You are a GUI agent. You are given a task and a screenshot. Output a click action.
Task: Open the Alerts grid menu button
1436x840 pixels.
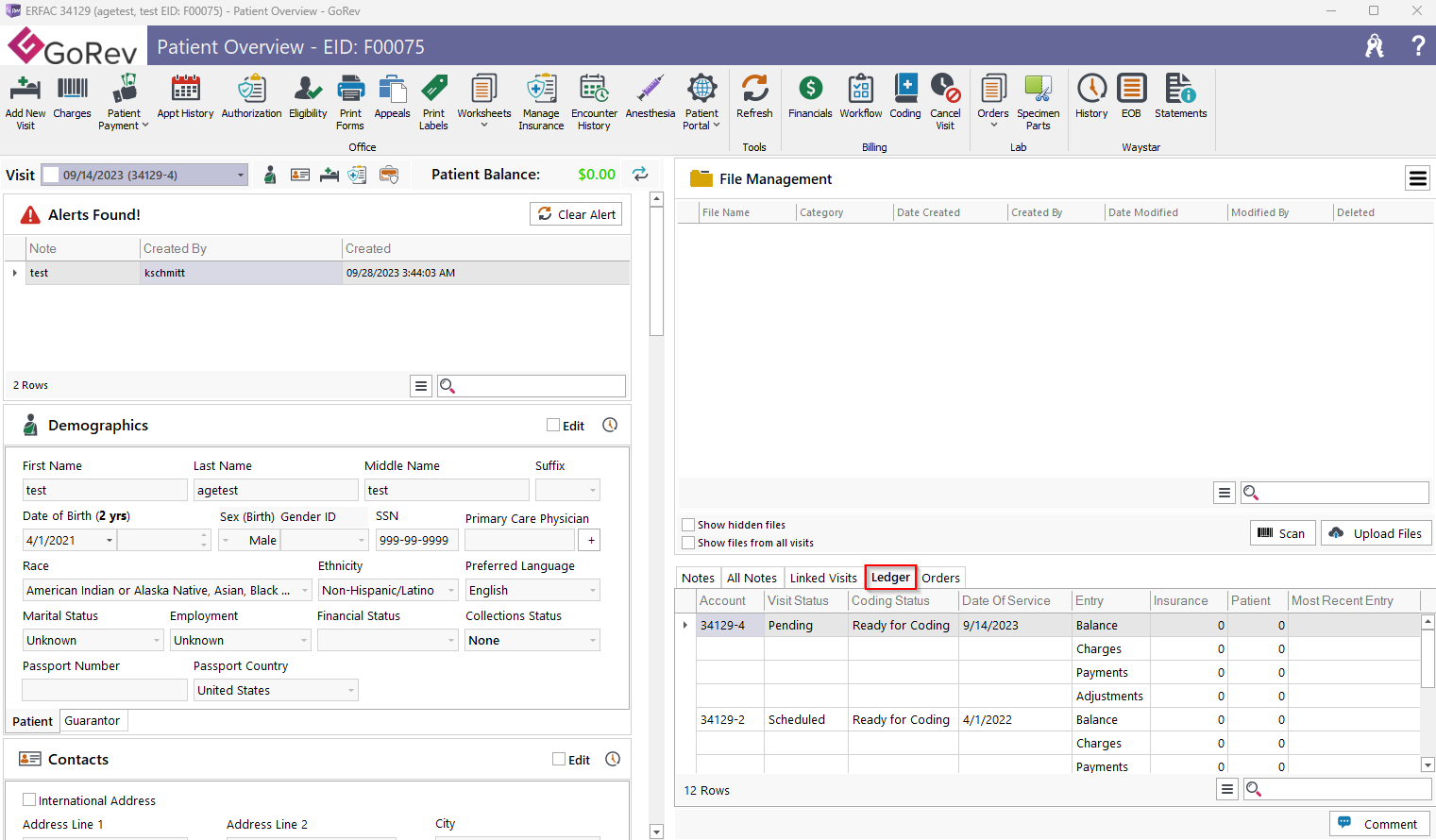[421, 385]
